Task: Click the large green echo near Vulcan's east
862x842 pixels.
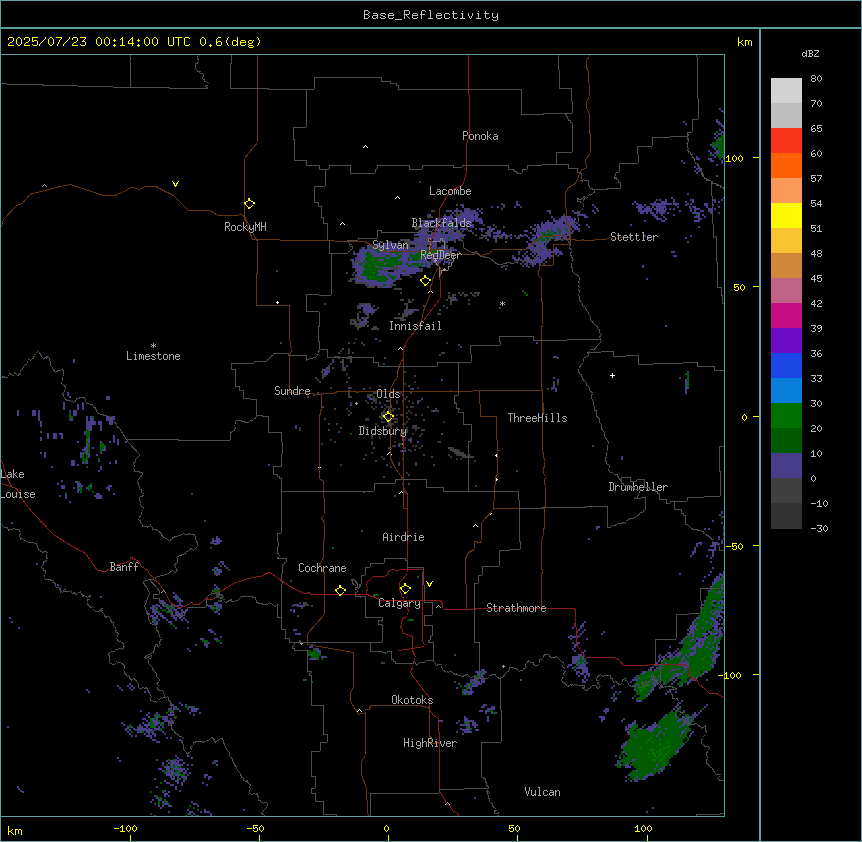Action: 656,745
